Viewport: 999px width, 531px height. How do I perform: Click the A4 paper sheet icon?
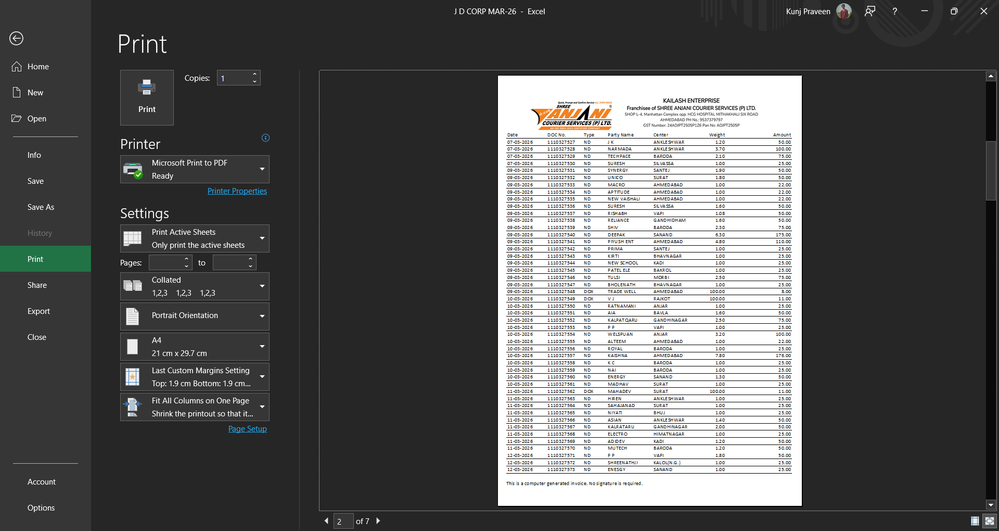(133, 347)
